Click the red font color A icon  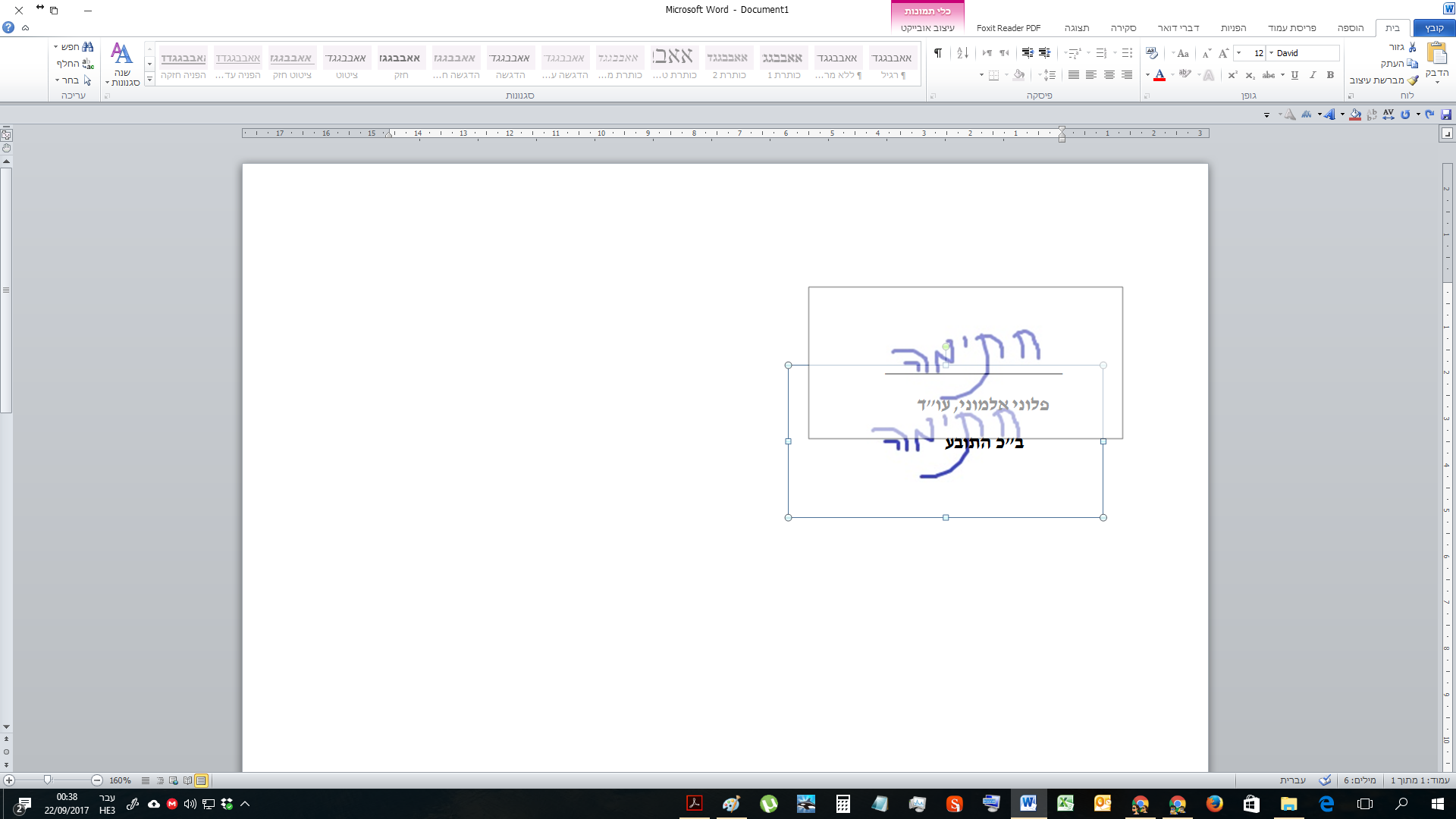point(1159,75)
